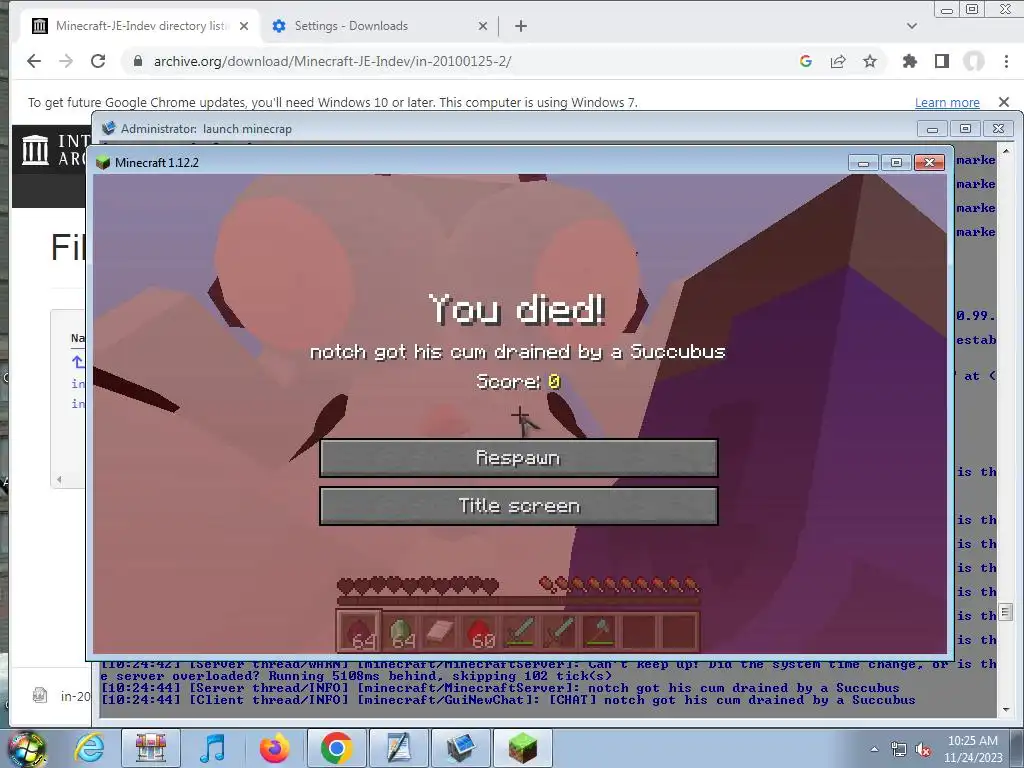Click the Title screen button

tap(519, 506)
